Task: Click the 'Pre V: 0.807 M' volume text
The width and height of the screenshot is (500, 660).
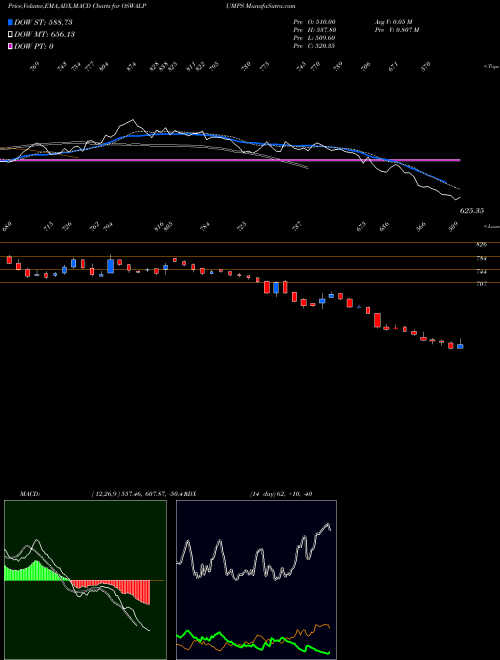Action: pos(397,30)
